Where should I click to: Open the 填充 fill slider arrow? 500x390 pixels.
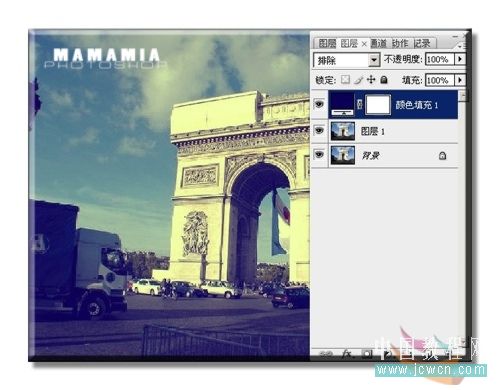(460, 80)
